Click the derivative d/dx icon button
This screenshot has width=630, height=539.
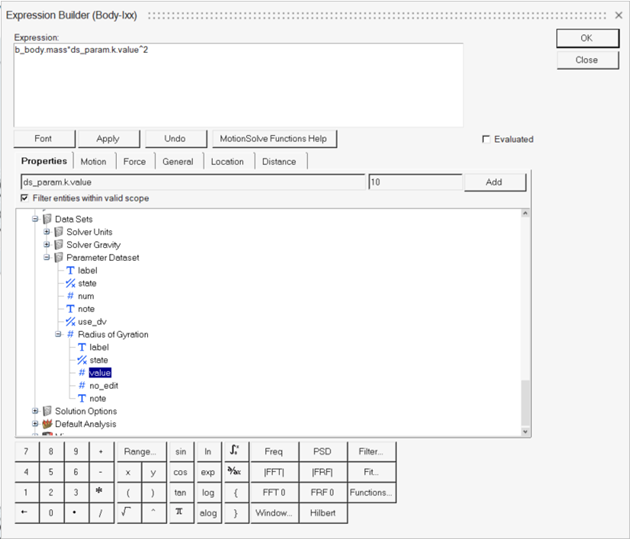click(x=233, y=472)
